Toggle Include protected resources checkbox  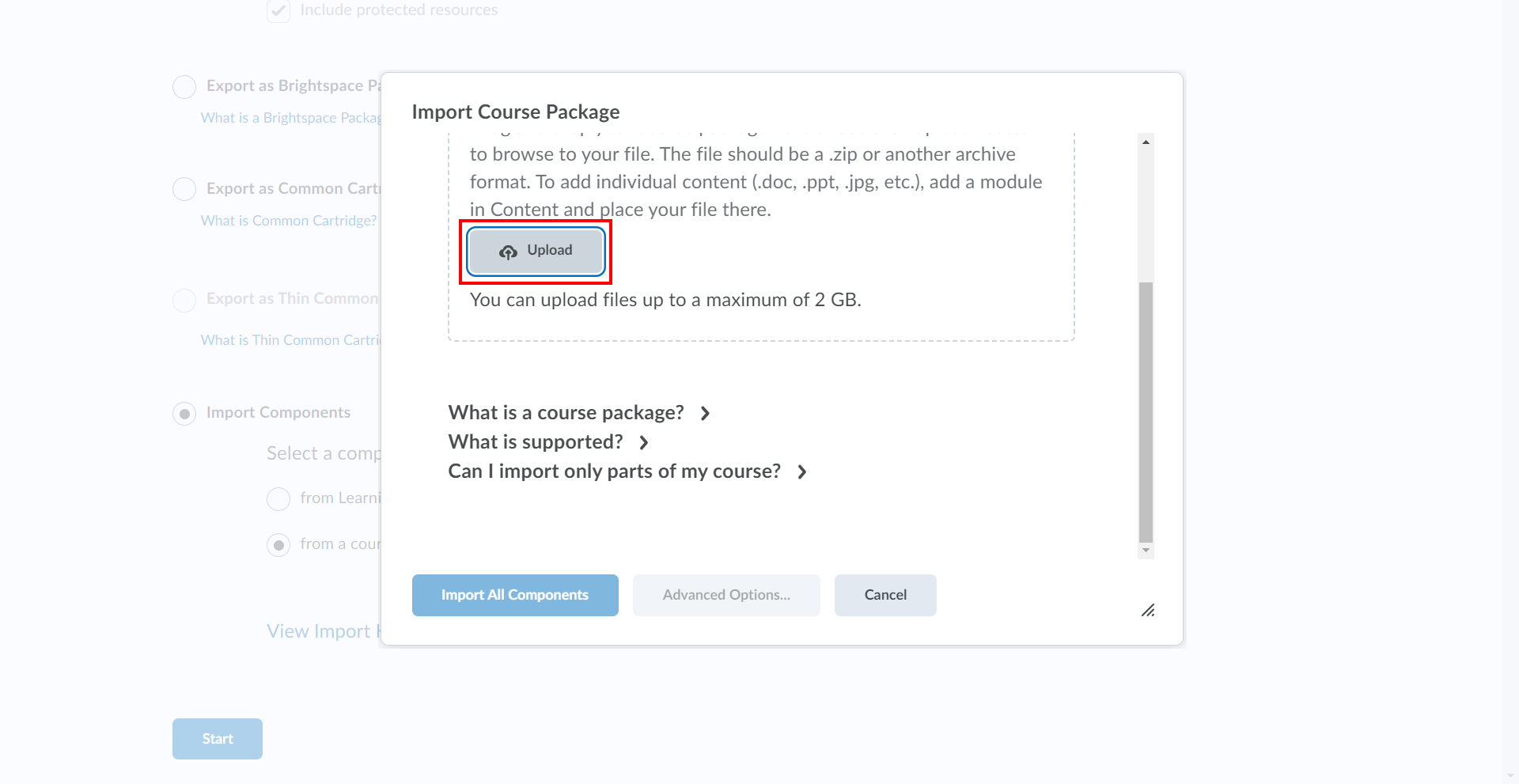278,10
